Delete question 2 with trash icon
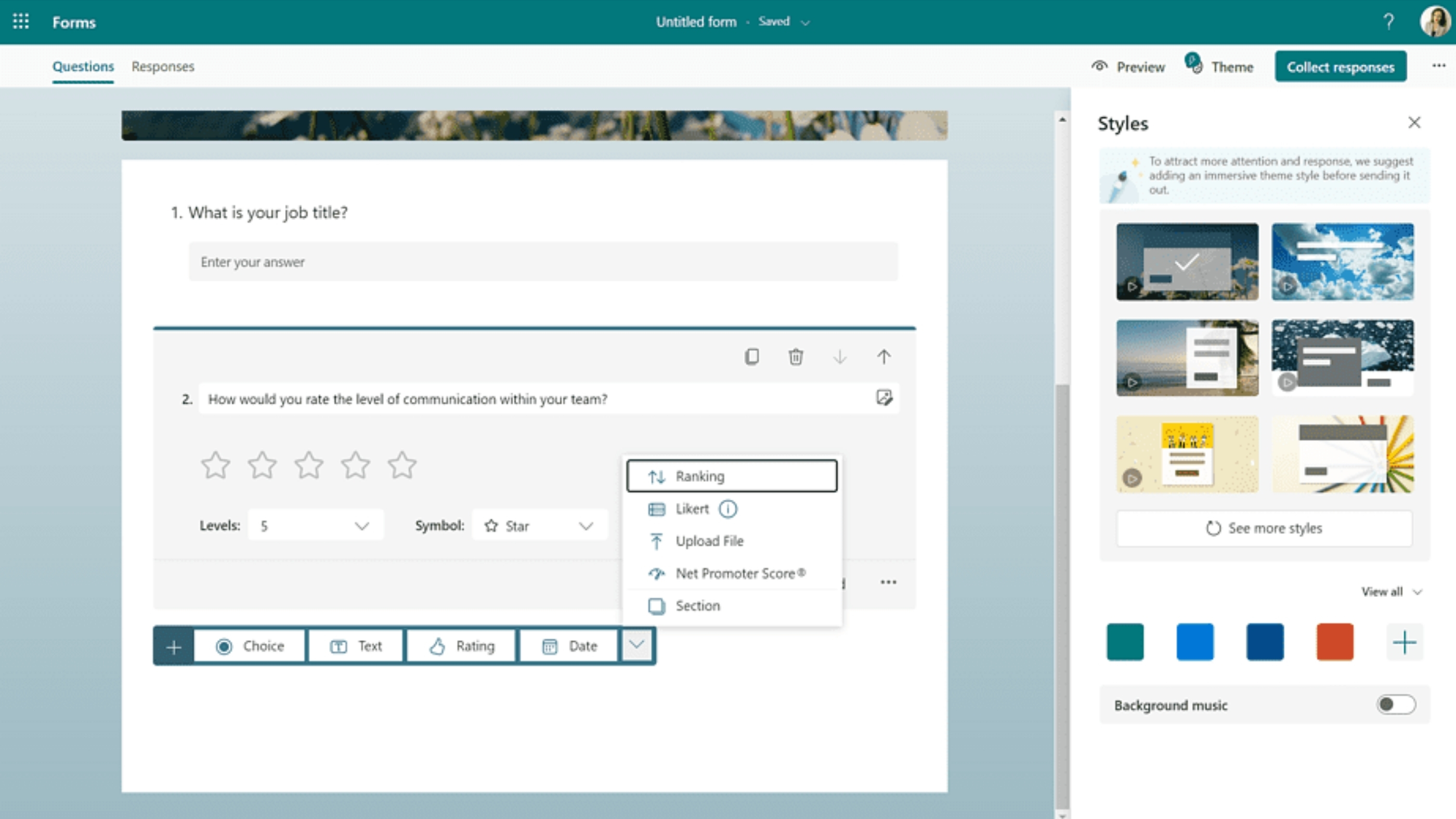1456x819 pixels. point(795,357)
